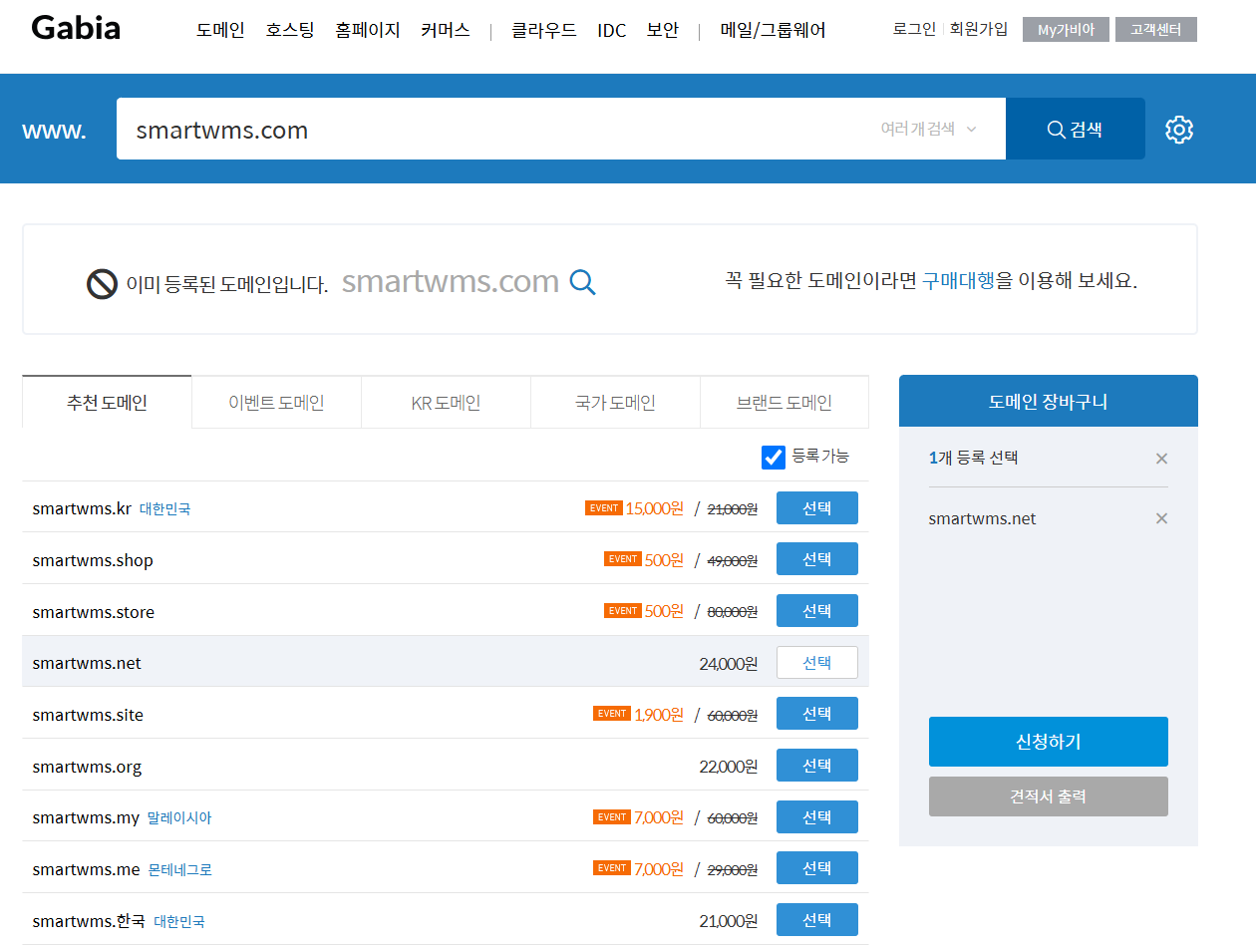Click the 도메인 장바구니 header
This screenshot has height=952, width=1256.
[x=1049, y=402]
